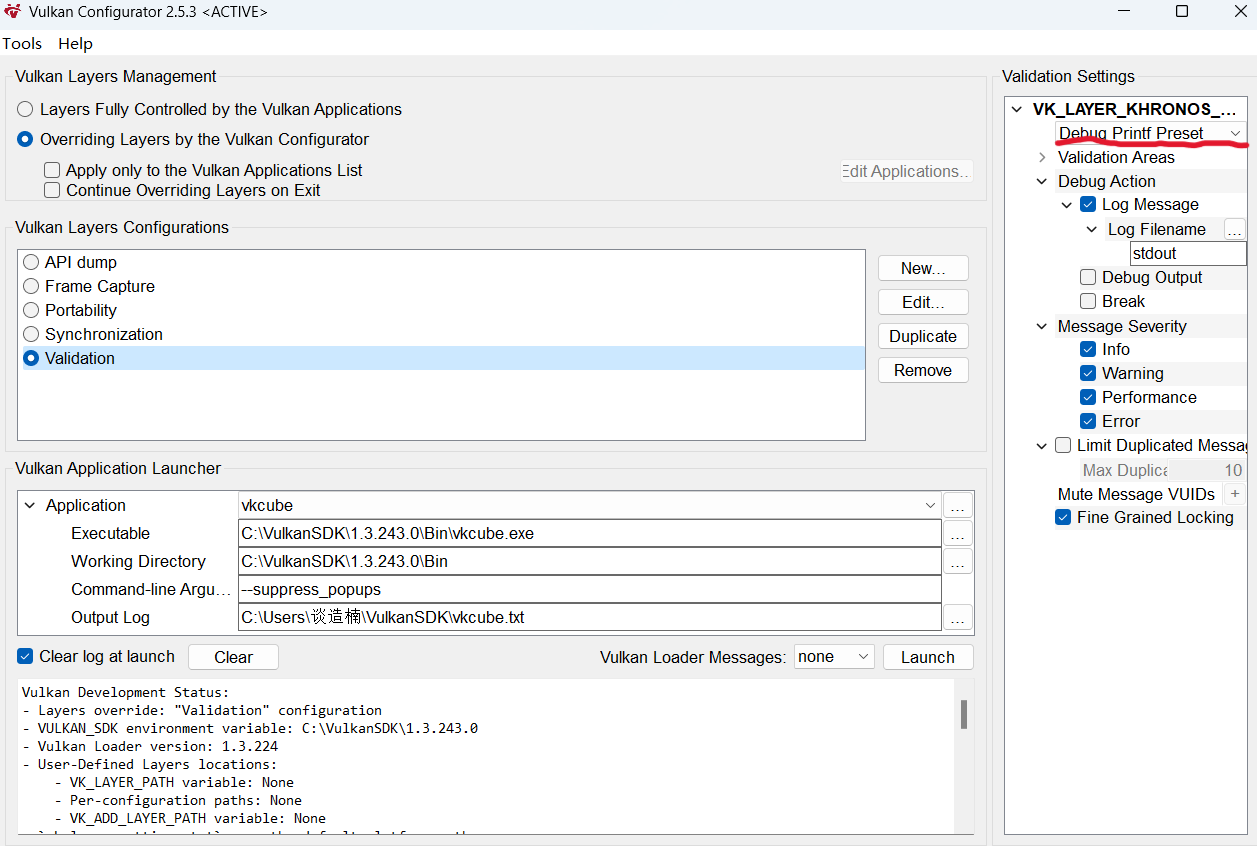The height and width of the screenshot is (846, 1257).
Task: Select the Frame Capture configuration
Action: (31, 286)
